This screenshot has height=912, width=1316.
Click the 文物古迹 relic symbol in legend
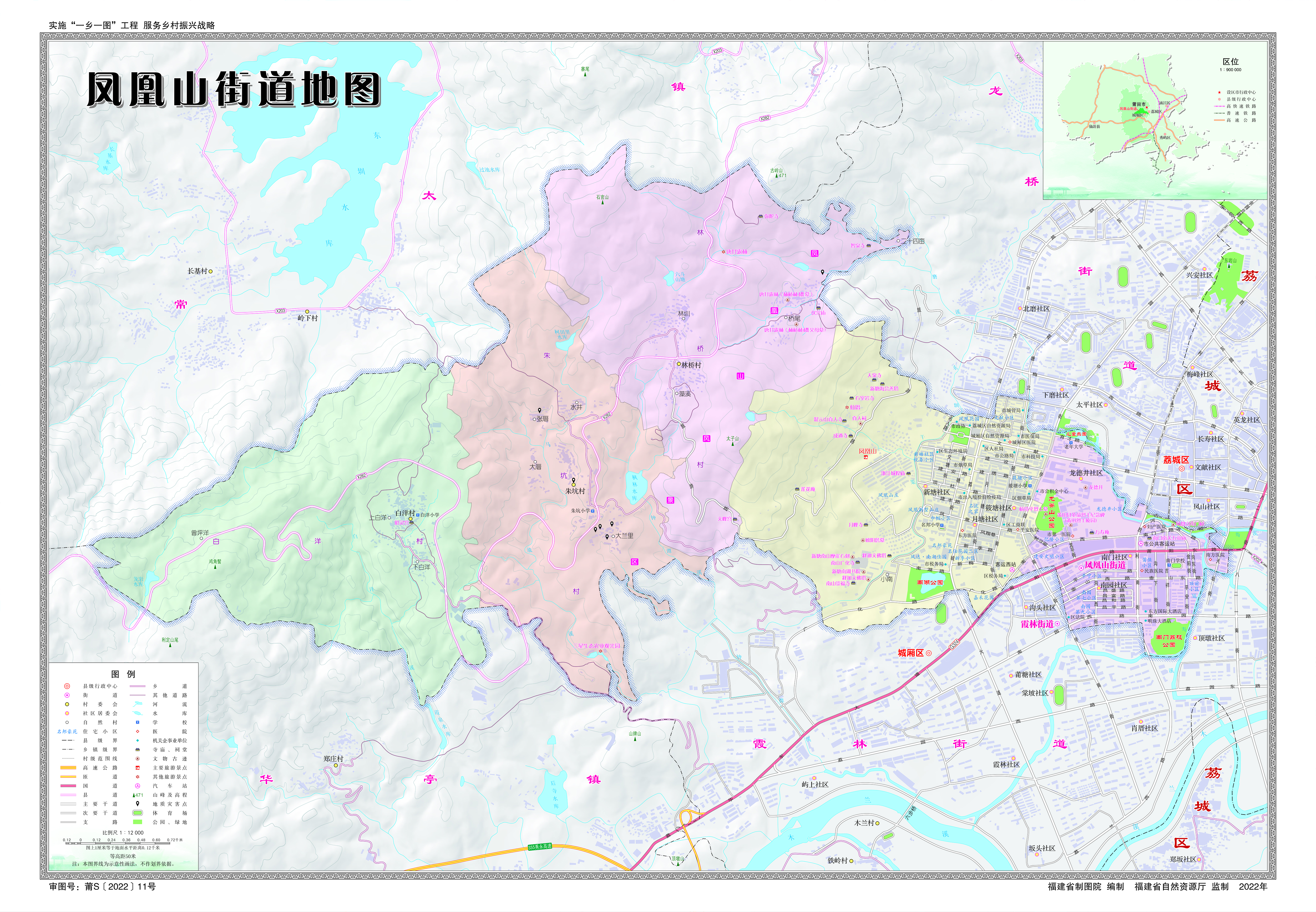tap(138, 758)
